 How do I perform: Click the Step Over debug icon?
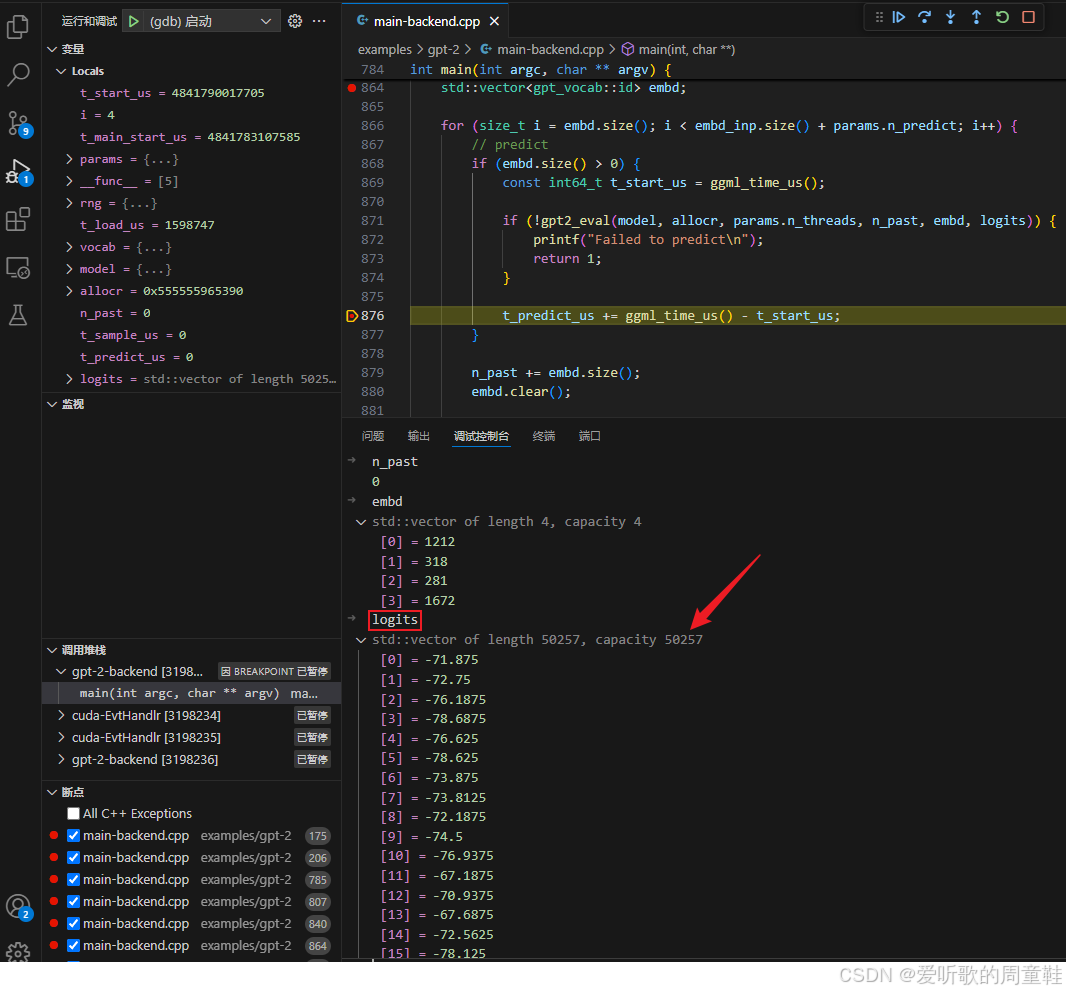(x=925, y=18)
